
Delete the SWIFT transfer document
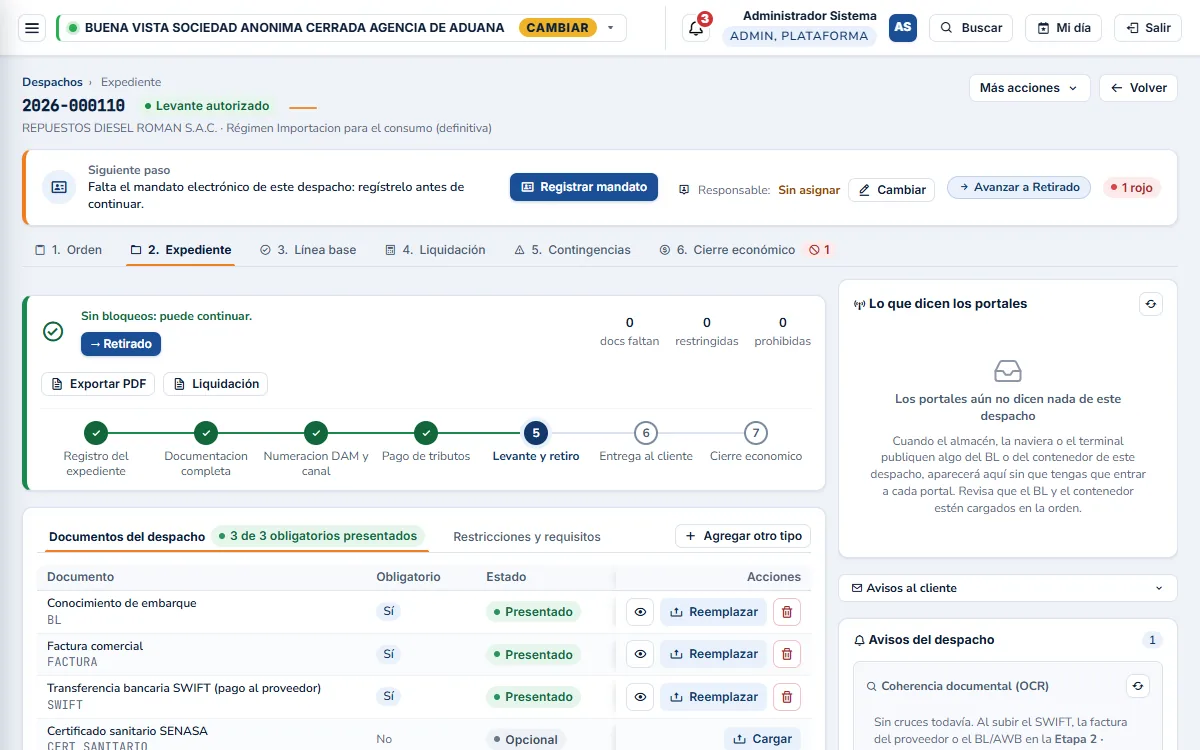[x=787, y=697]
